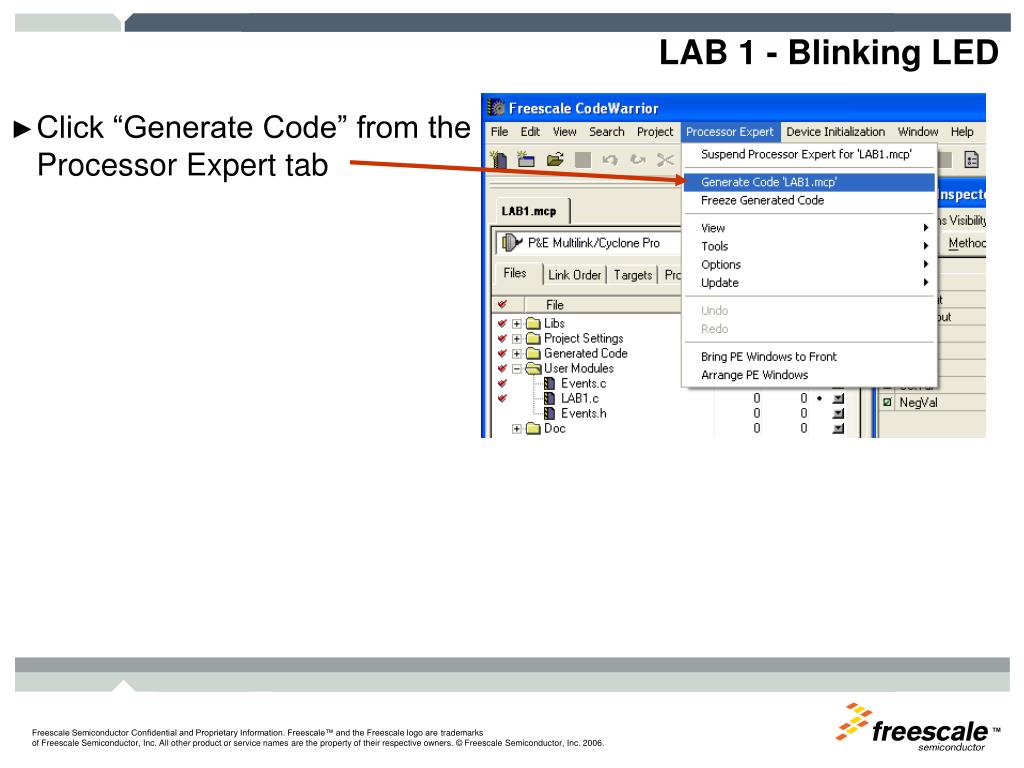This screenshot has width=1024, height=768.
Task: Click the Undo arrow toolbar icon
Action: [x=610, y=160]
